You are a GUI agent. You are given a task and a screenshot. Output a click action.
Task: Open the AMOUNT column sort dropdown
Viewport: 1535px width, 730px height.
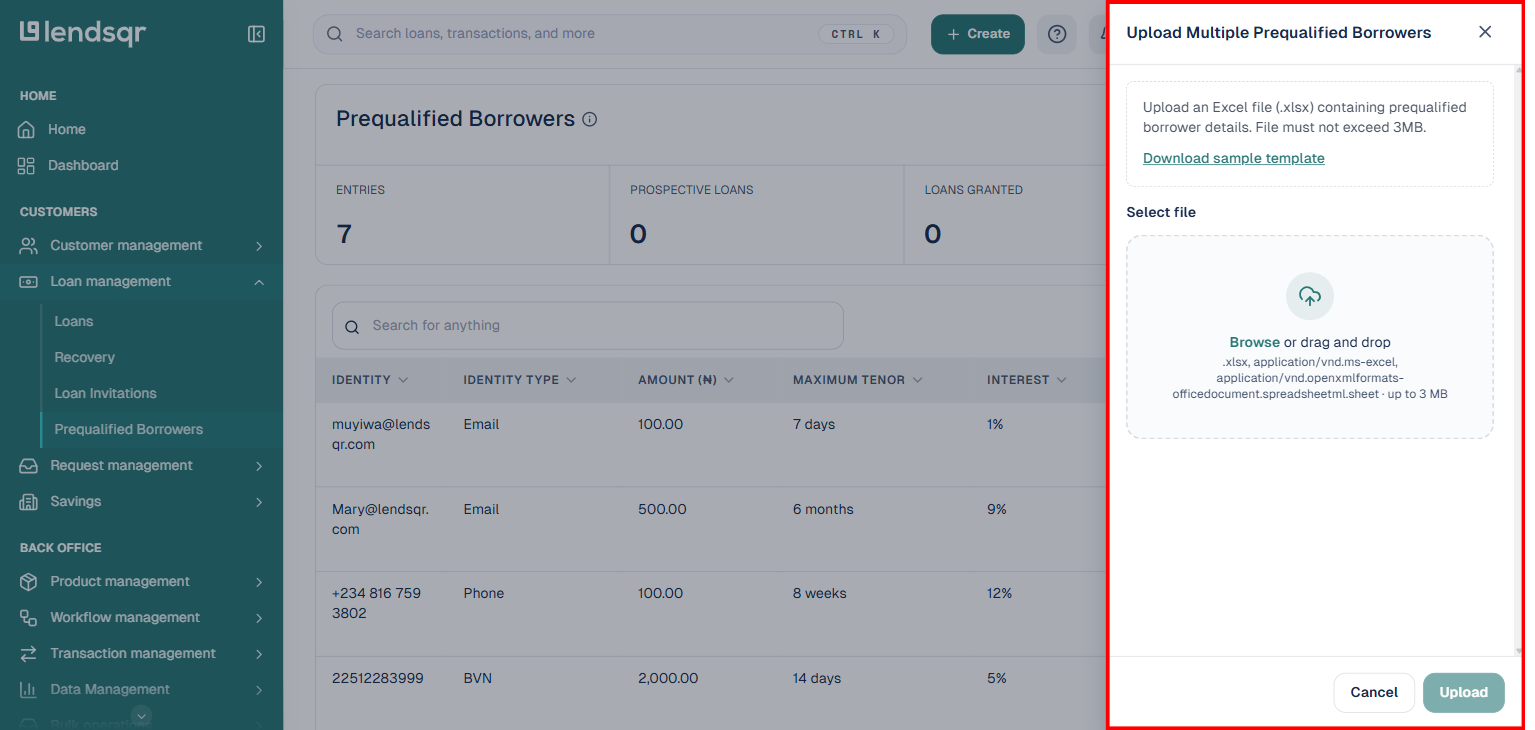[728, 380]
